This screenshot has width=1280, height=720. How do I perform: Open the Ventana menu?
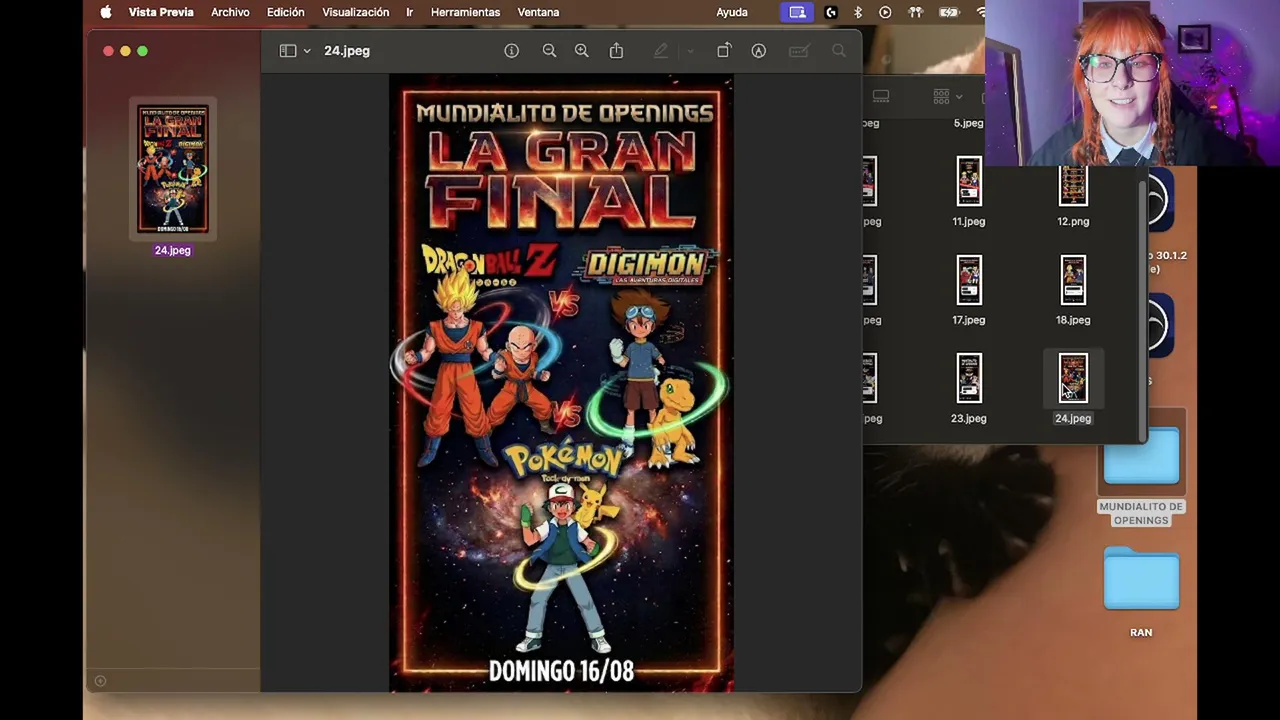[538, 12]
